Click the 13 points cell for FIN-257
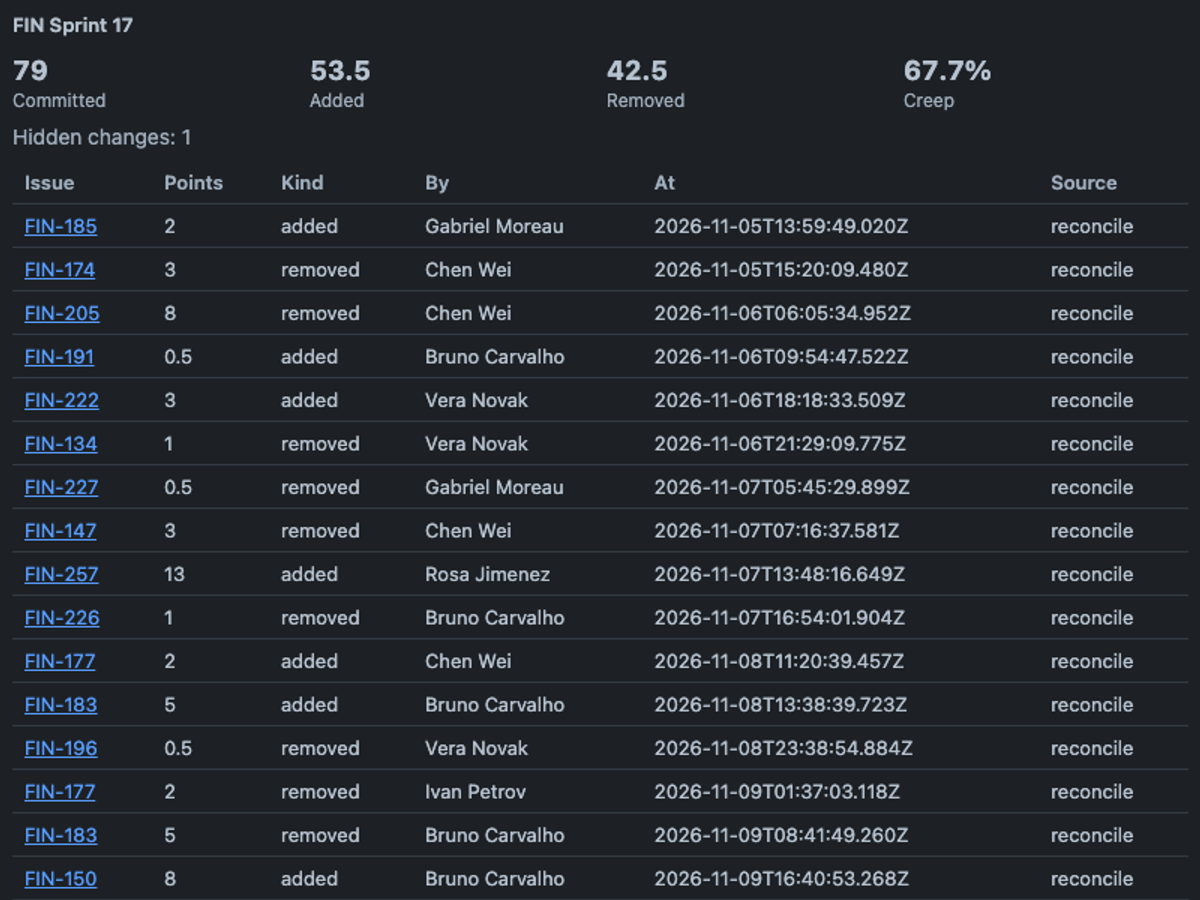Image resolution: width=1200 pixels, height=900 pixels. [174, 574]
